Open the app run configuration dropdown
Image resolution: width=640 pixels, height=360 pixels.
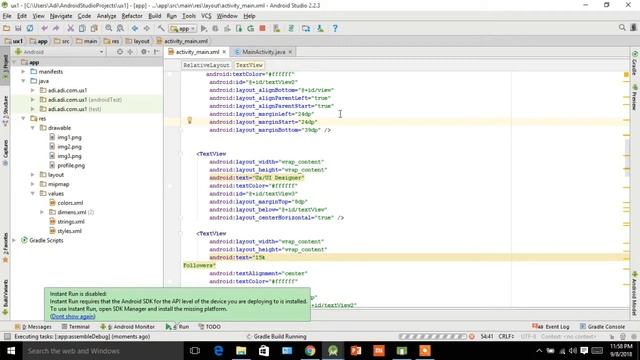(x=183, y=29)
